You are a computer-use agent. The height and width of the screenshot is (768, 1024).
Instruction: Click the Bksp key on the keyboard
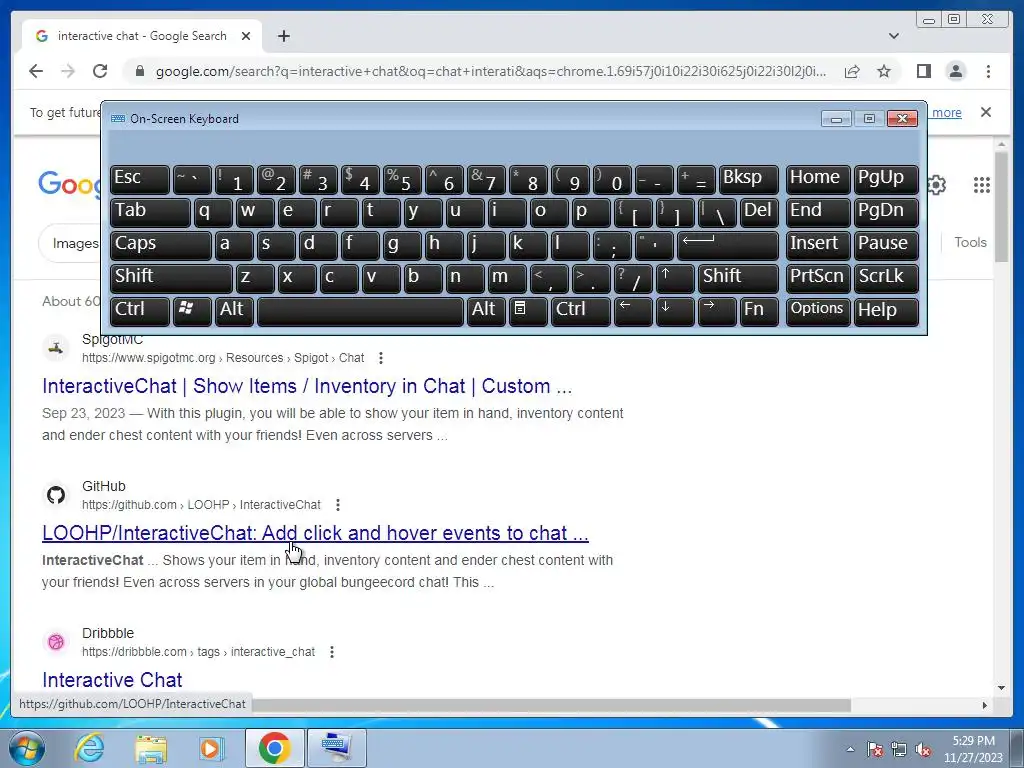pos(748,179)
